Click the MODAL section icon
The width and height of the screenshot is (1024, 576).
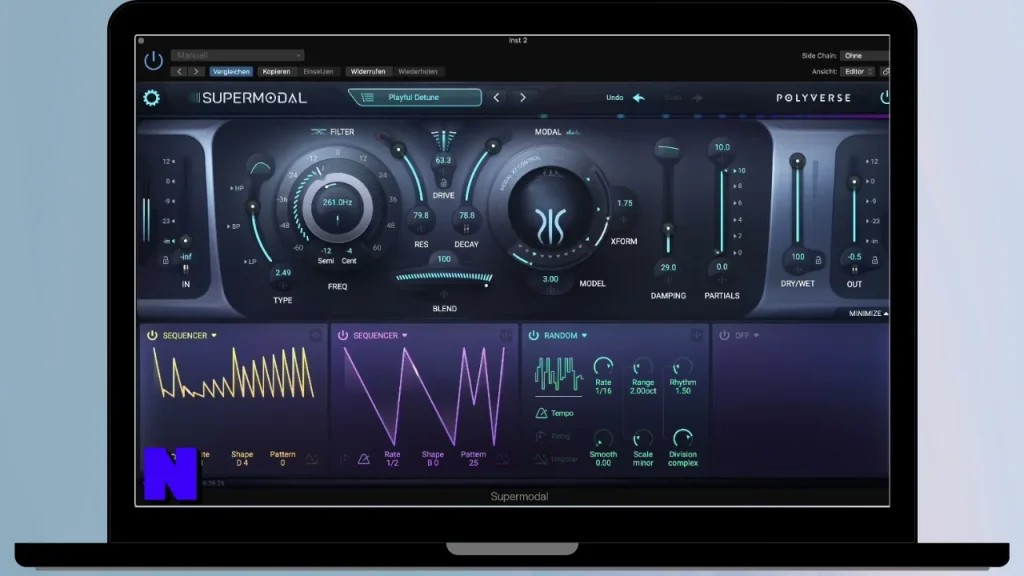click(x=573, y=132)
